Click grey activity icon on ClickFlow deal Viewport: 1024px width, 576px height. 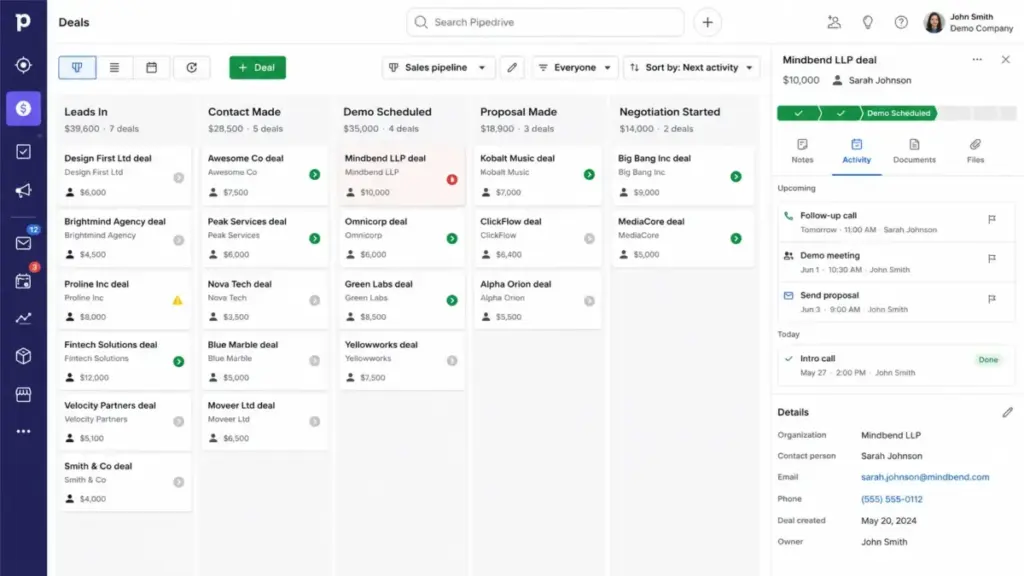589,238
